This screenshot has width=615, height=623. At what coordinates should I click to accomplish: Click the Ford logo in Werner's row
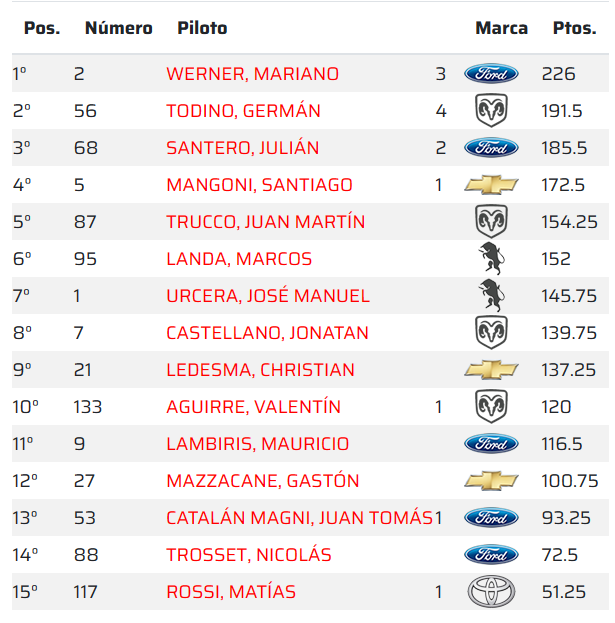[491, 74]
